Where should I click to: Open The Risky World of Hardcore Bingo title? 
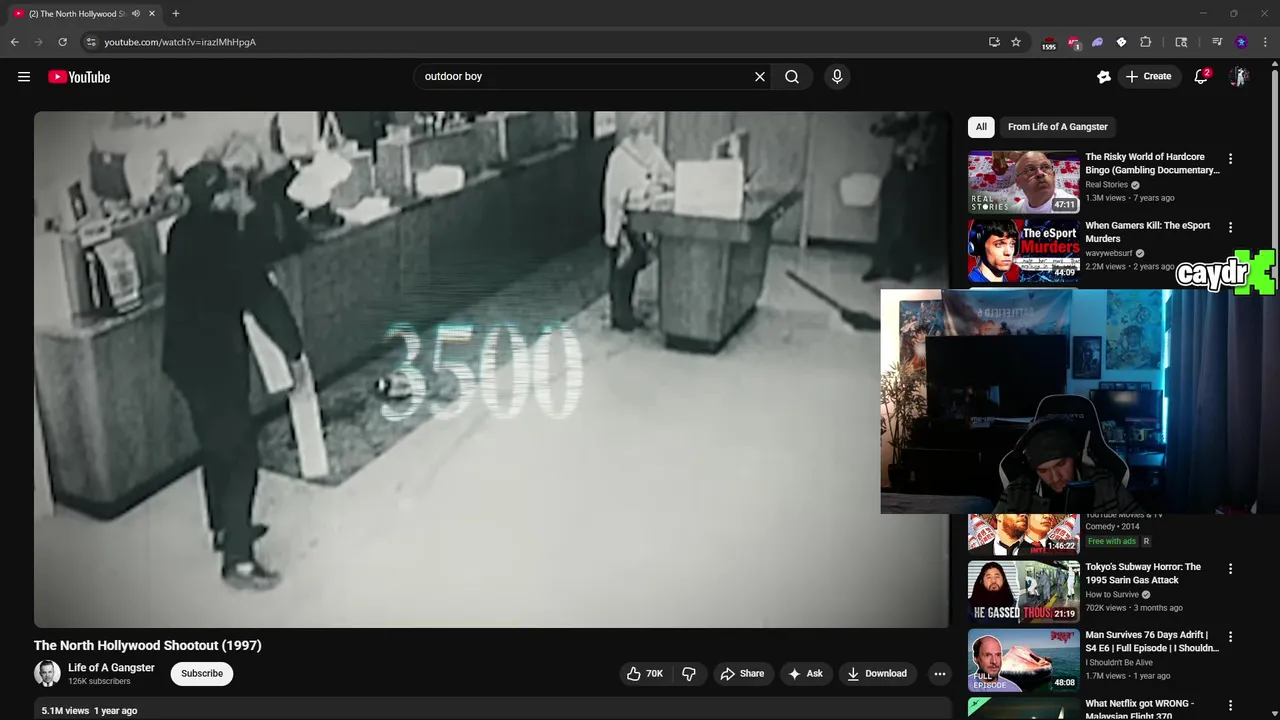pos(1152,163)
